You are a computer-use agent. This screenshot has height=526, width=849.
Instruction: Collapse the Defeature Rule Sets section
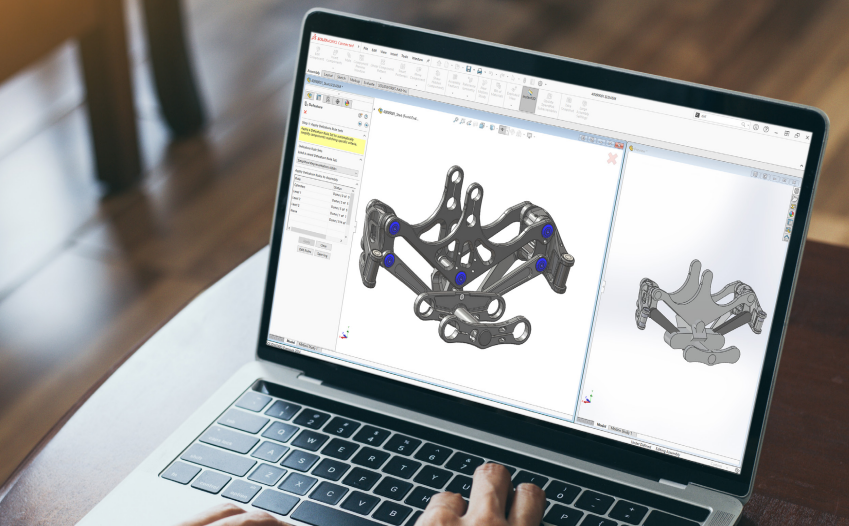(x=361, y=160)
